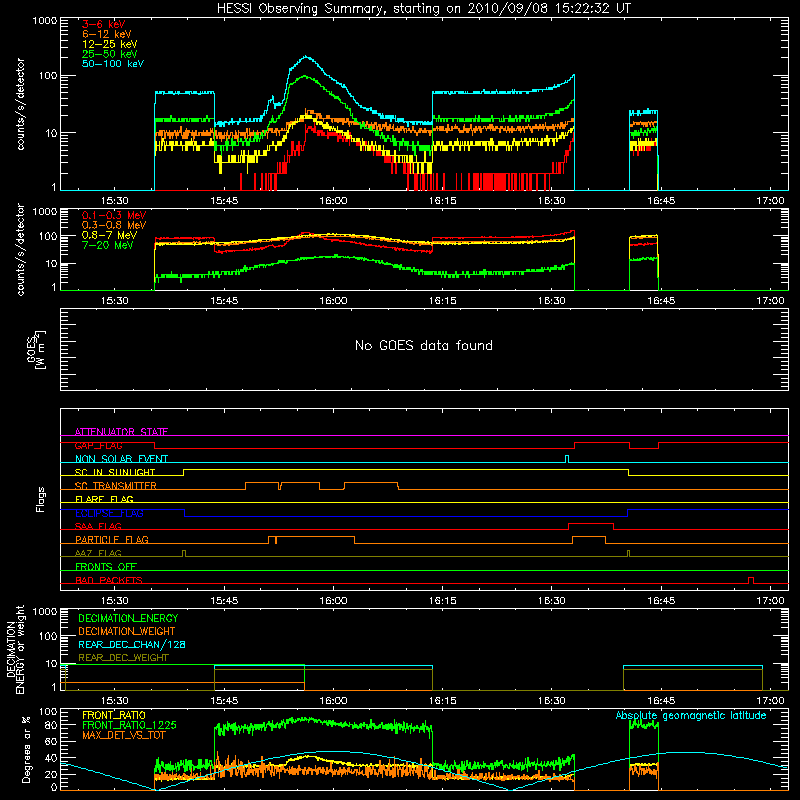Click the DECIMATION_WEIGHT legend label
This screenshot has height=800, width=800.
(127, 631)
